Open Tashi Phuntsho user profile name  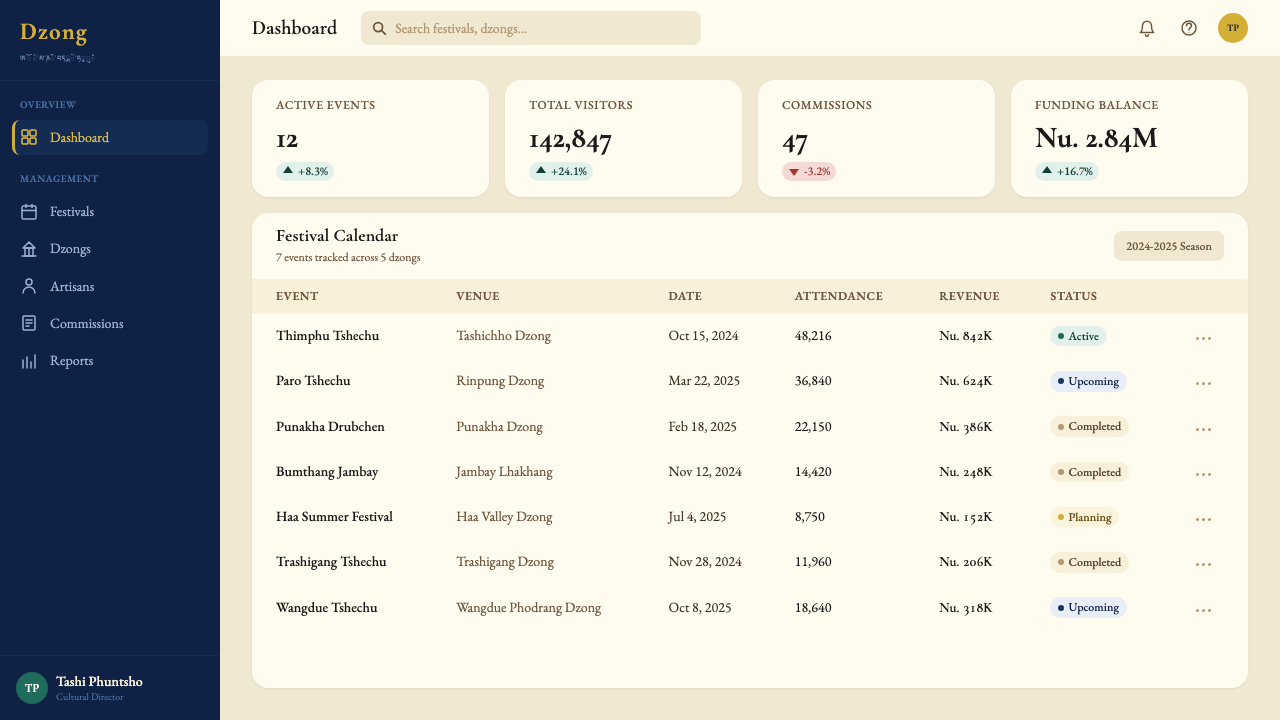coord(99,681)
